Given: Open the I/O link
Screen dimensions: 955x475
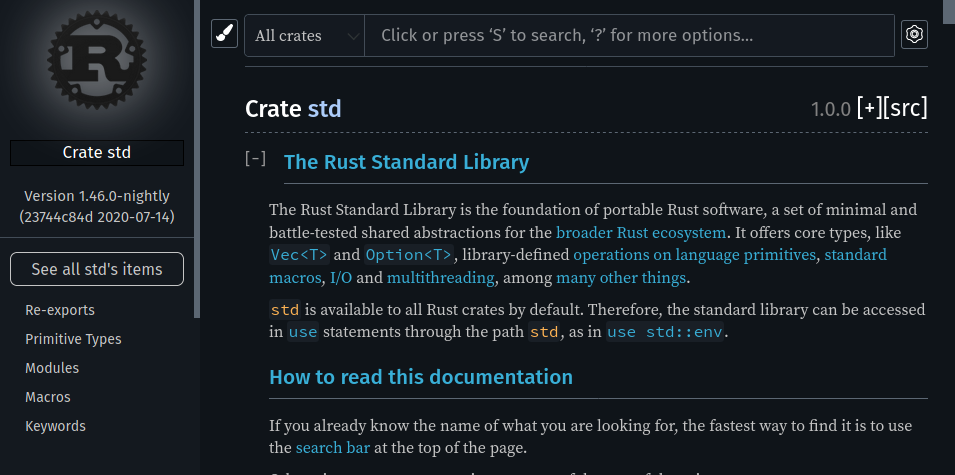Looking at the screenshot, I should 340,278.
